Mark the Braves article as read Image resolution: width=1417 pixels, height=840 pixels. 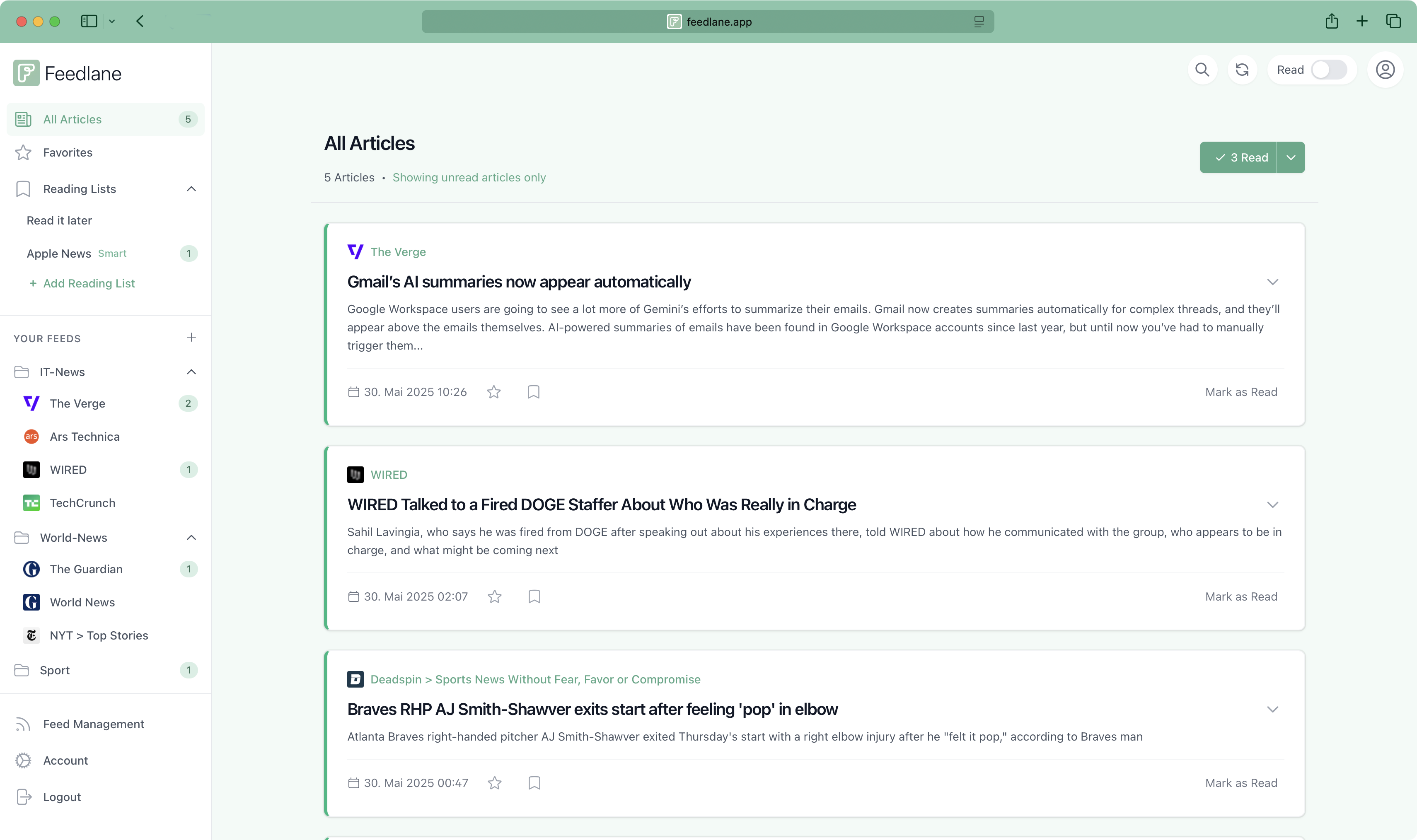(x=1241, y=783)
